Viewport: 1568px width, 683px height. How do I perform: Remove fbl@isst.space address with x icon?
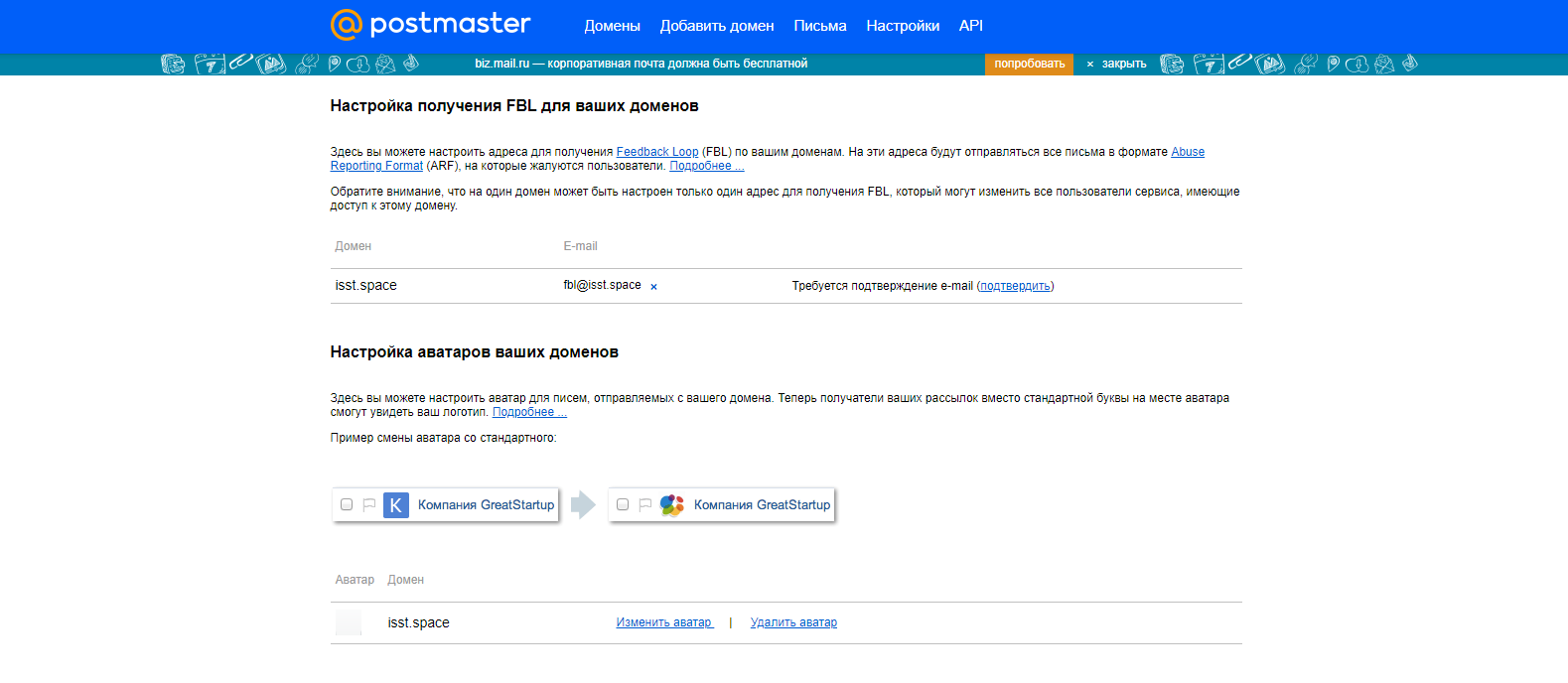point(653,287)
